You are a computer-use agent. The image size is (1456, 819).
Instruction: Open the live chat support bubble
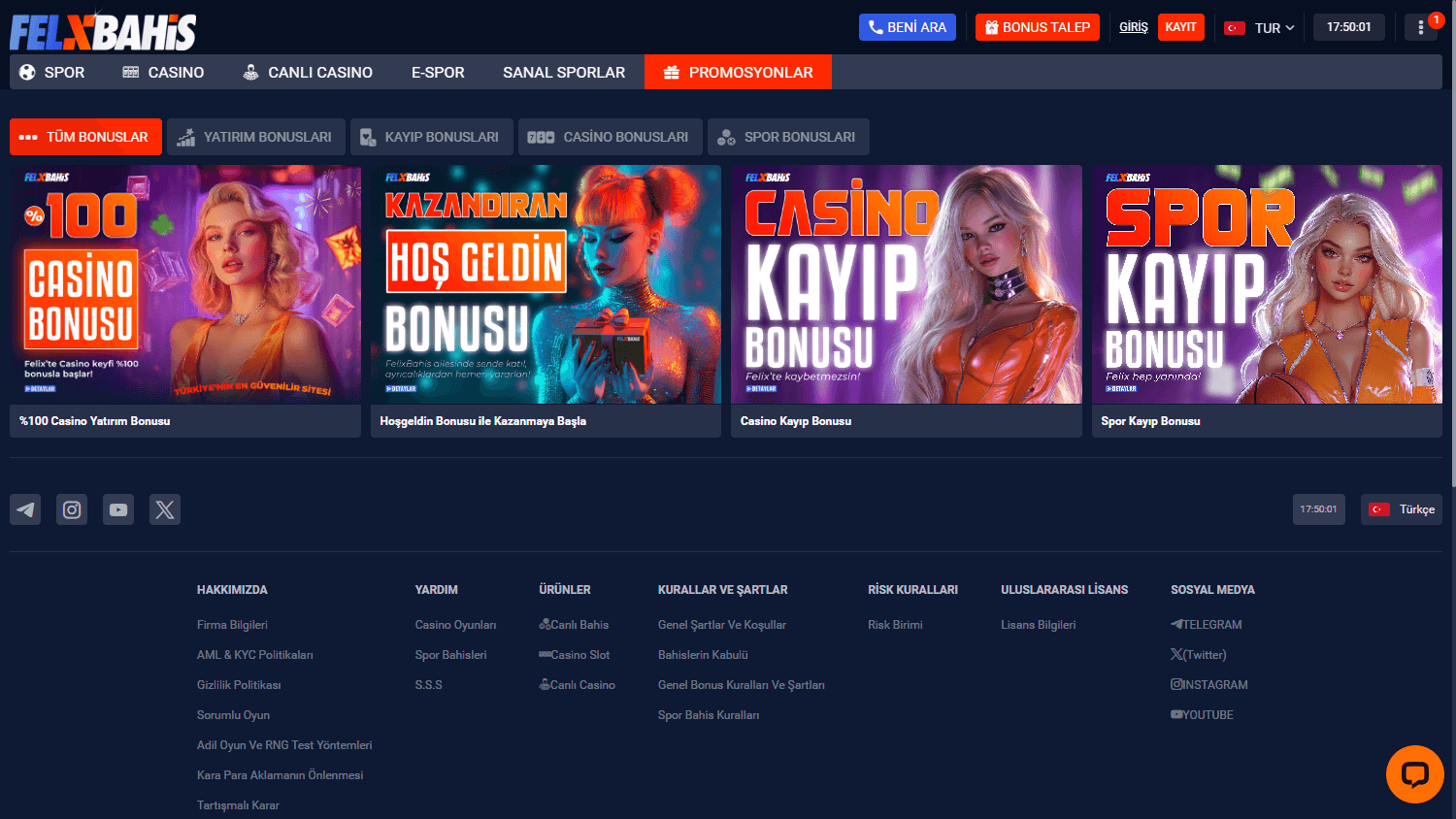pyautogui.click(x=1415, y=774)
